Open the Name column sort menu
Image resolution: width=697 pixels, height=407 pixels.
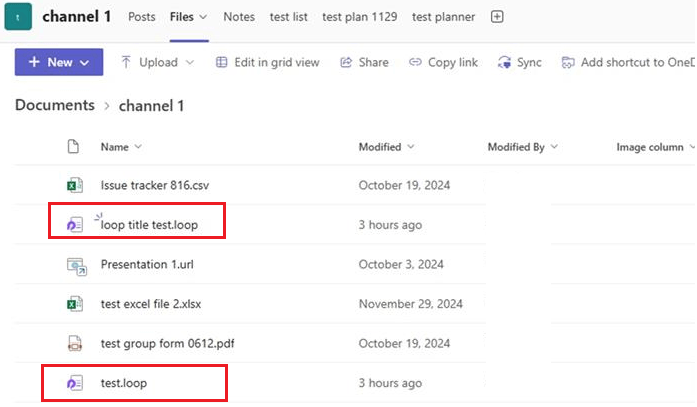121,147
